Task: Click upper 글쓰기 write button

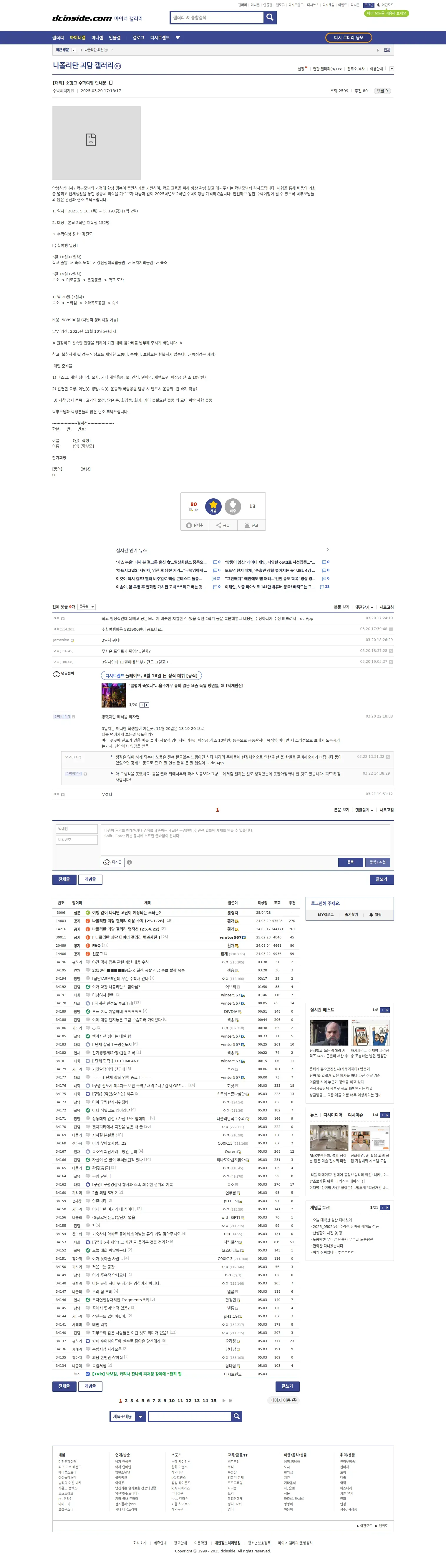Action: (382, 880)
